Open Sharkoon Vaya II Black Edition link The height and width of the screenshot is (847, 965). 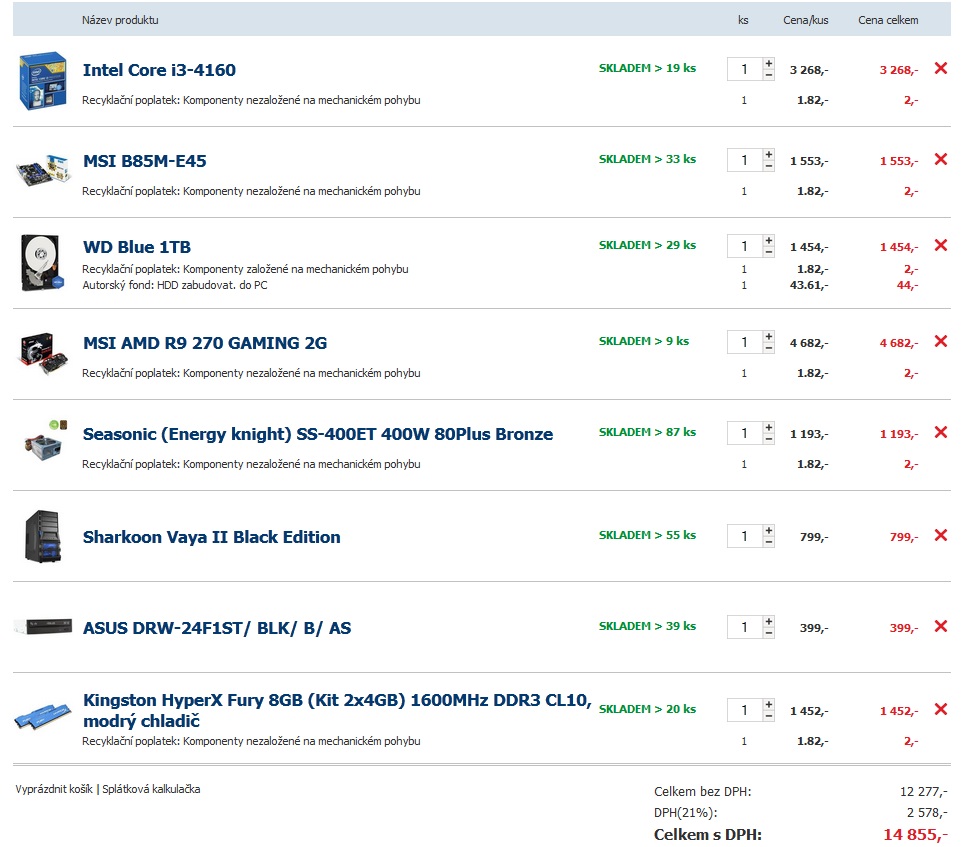[212, 537]
